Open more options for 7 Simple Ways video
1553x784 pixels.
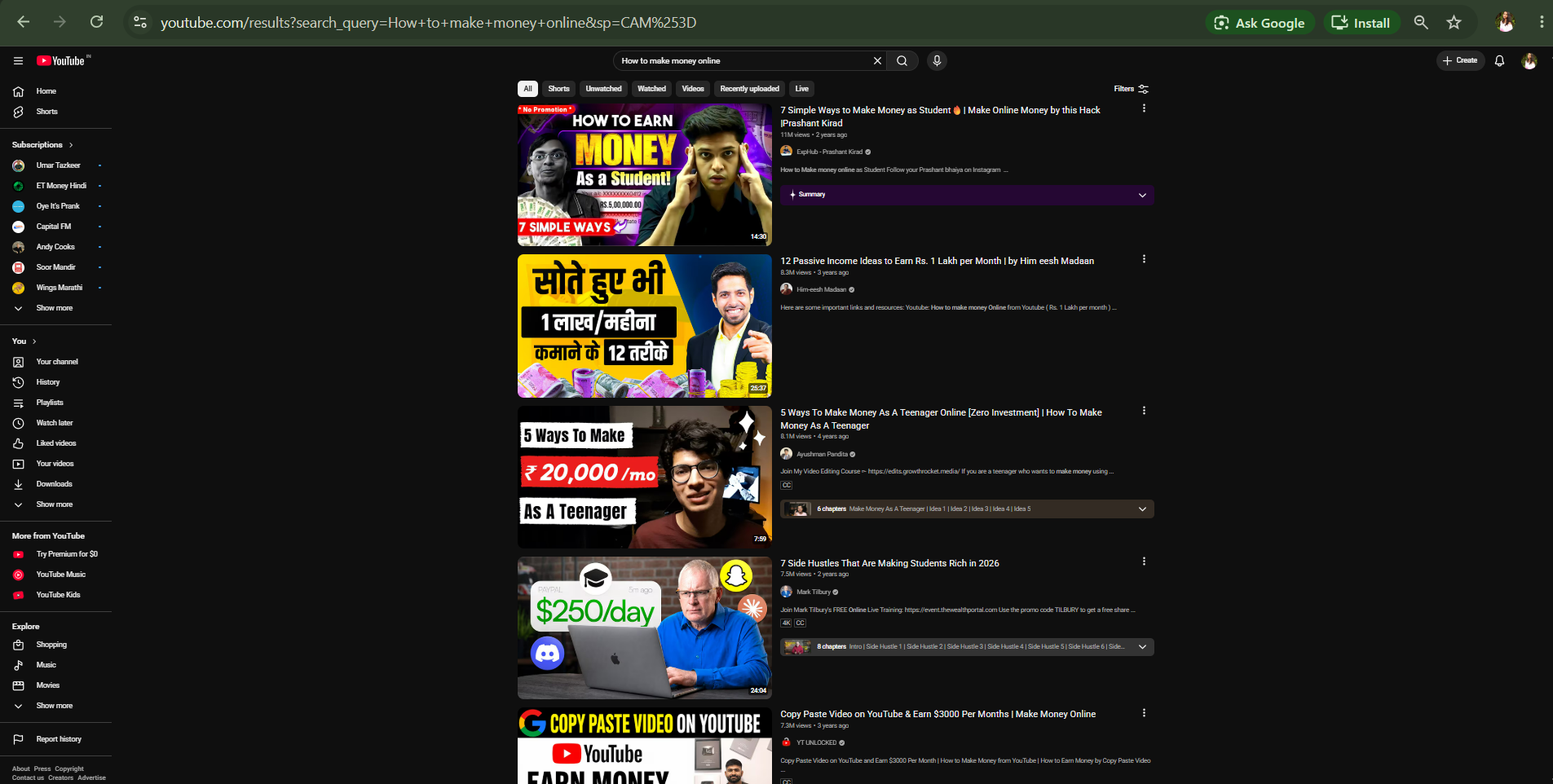(x=1144, y=108)
